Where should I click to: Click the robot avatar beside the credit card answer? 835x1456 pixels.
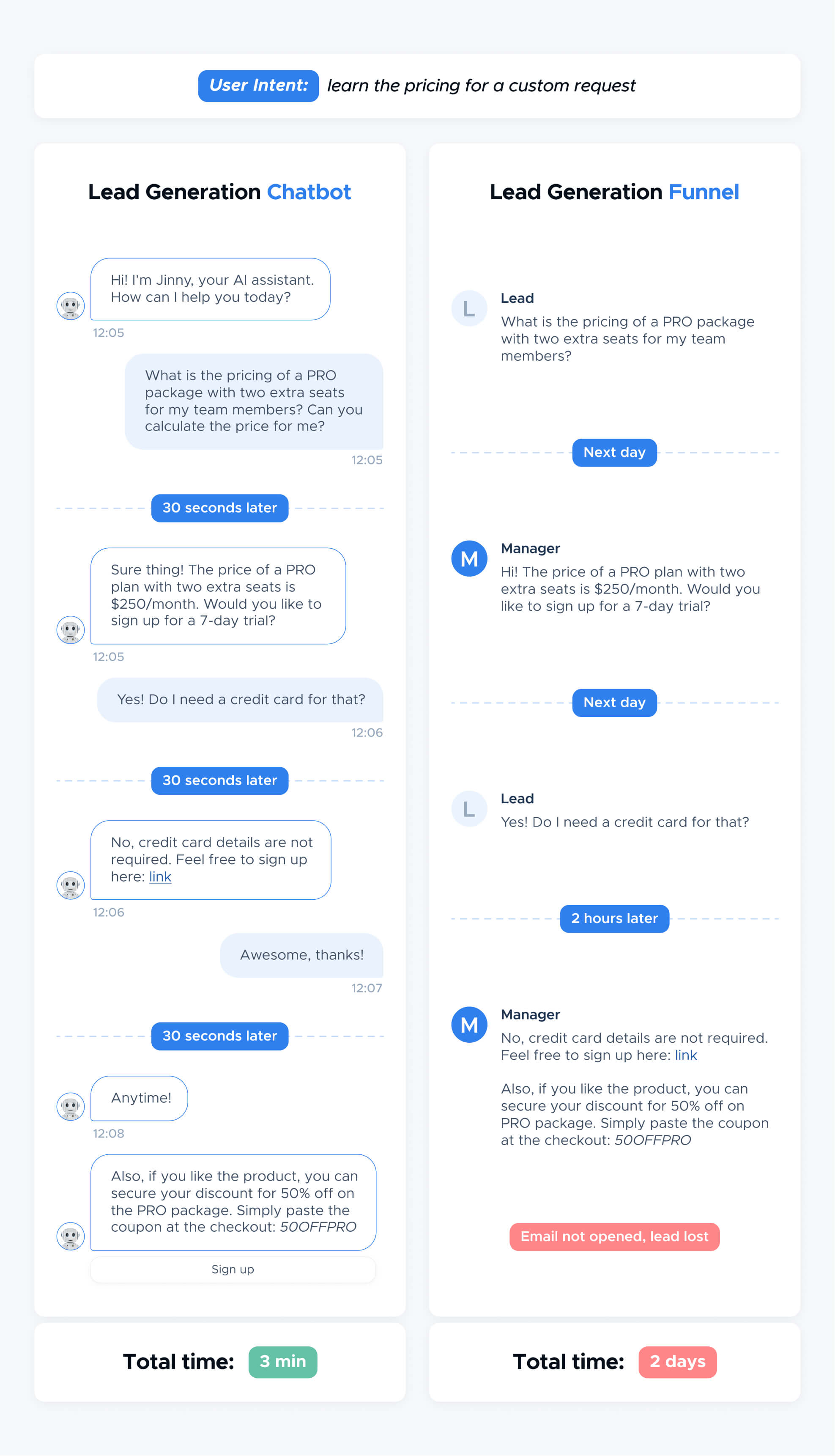pyautogui.click(x=71, y=885)
